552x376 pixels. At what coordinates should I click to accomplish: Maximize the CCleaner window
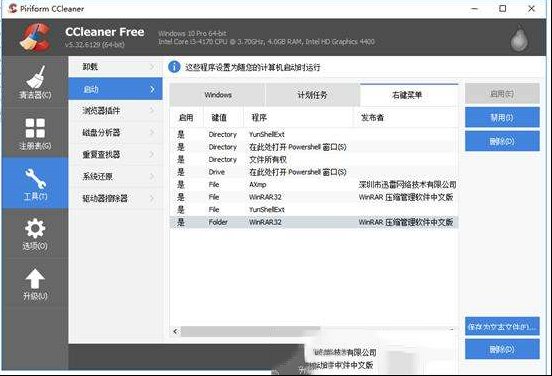[503, 8]
